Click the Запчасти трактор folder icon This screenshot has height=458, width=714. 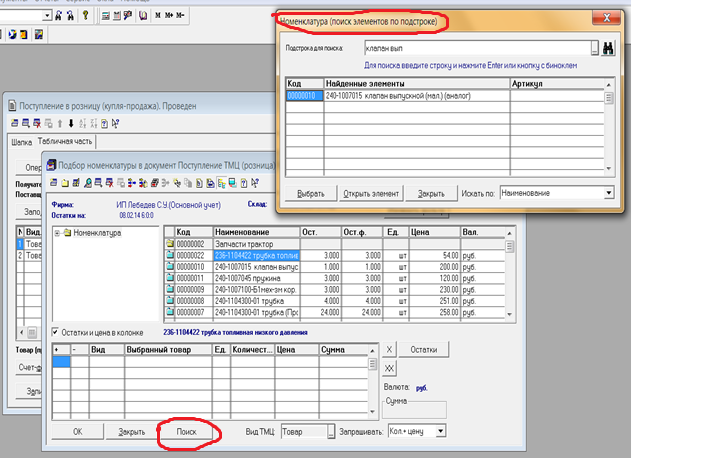[x=170, y=244]
